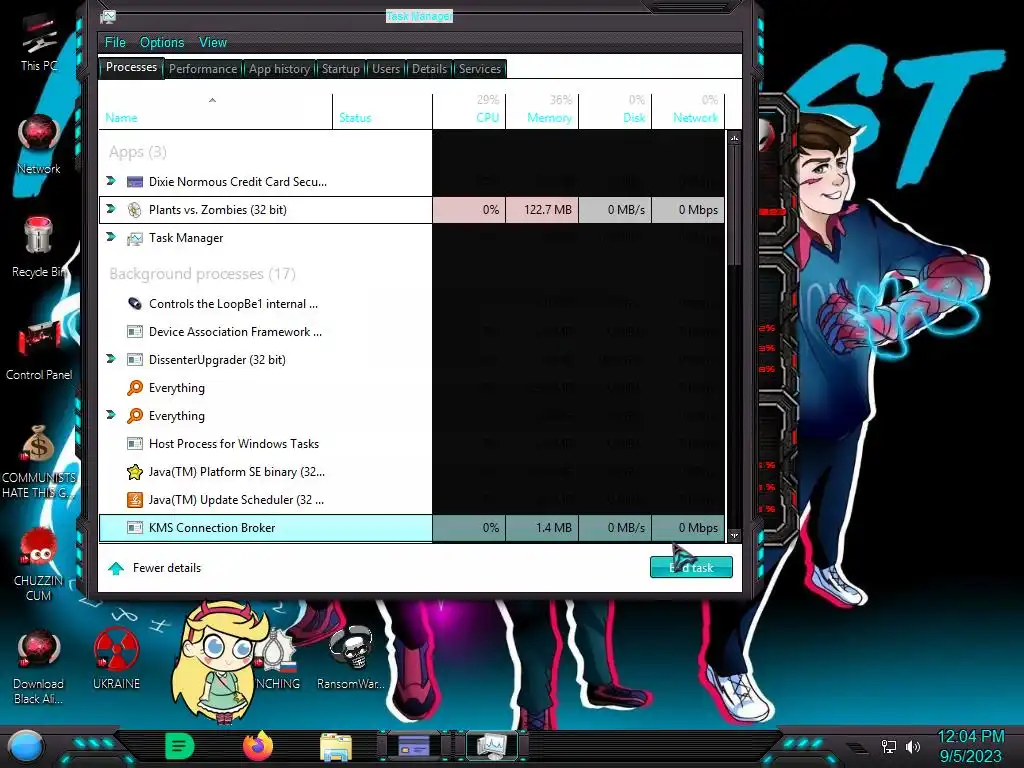The height and width of the screenshot is (768, 1024).
Task: Click the LoopBe1 internal process icon
Action: [x=135, y=304]
